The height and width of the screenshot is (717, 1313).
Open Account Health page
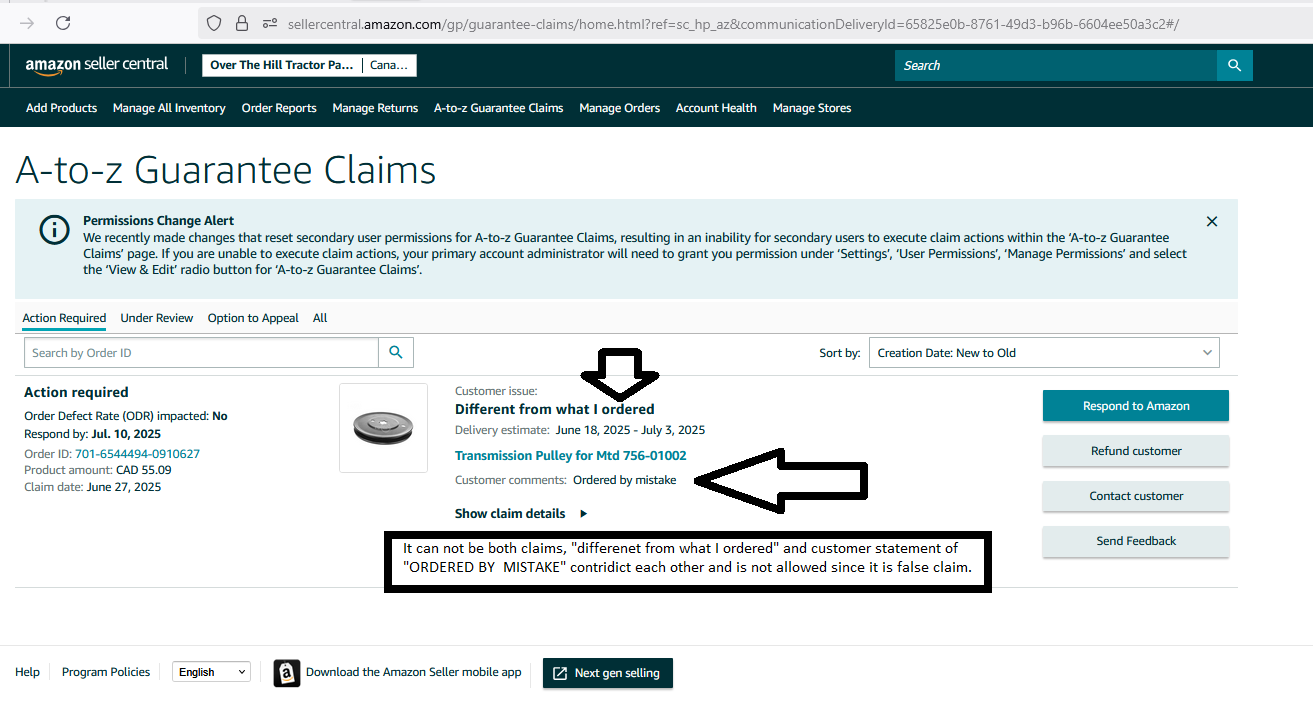pos(716,108)
